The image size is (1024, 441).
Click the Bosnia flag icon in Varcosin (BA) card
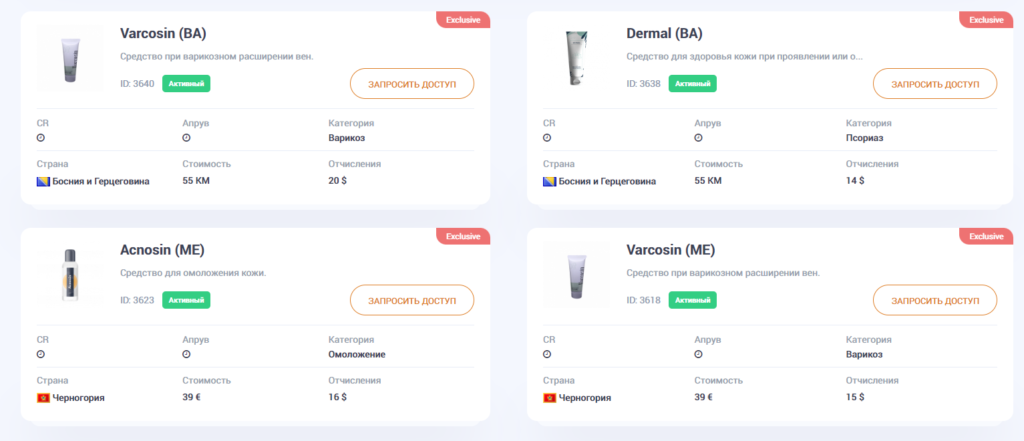click(x=43, y=182)
